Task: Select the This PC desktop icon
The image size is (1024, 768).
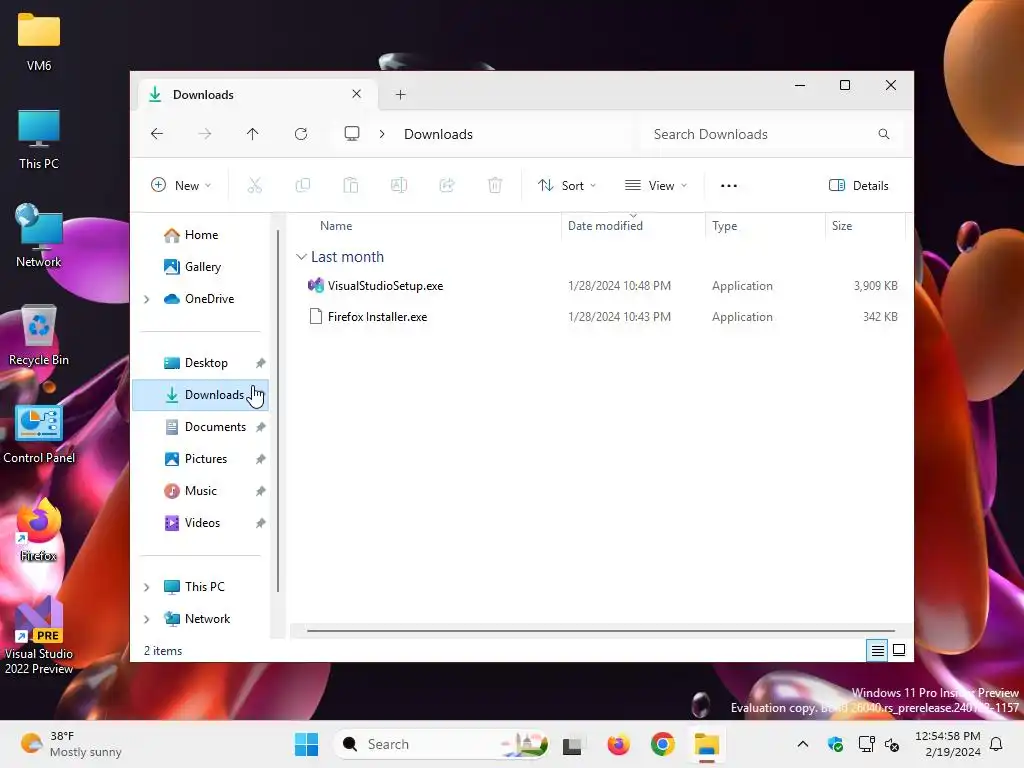Action: (x=39, y=140)
